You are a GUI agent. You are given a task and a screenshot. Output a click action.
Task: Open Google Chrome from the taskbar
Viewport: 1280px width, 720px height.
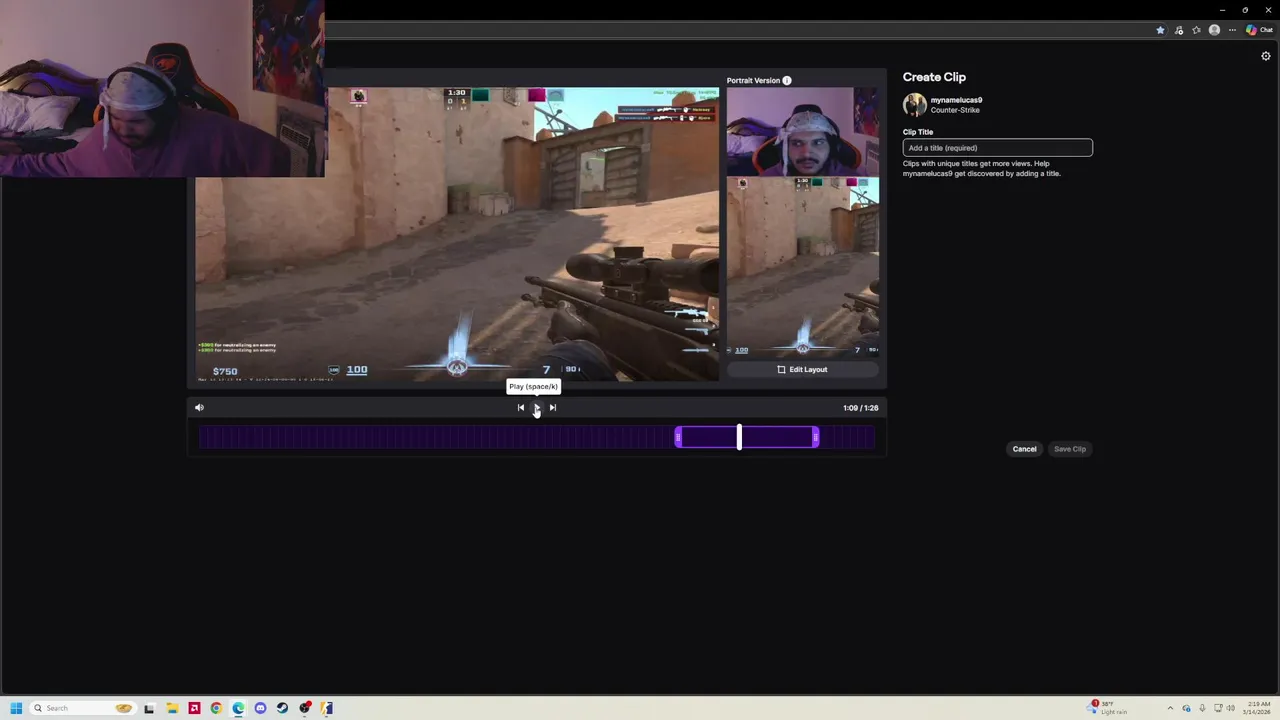[216, 708]
